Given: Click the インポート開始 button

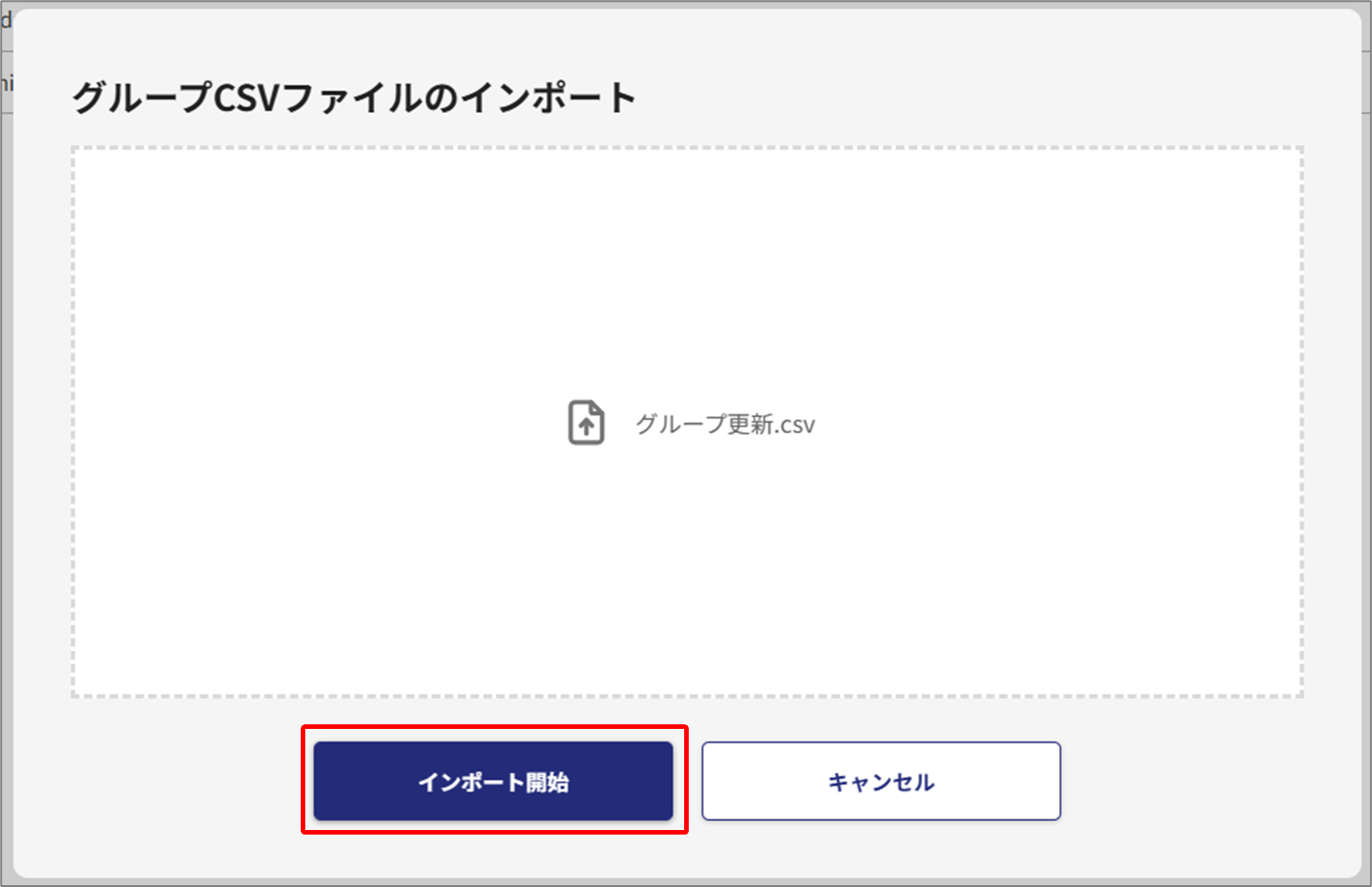Looking at the screenshot, I should click(493, 781).
